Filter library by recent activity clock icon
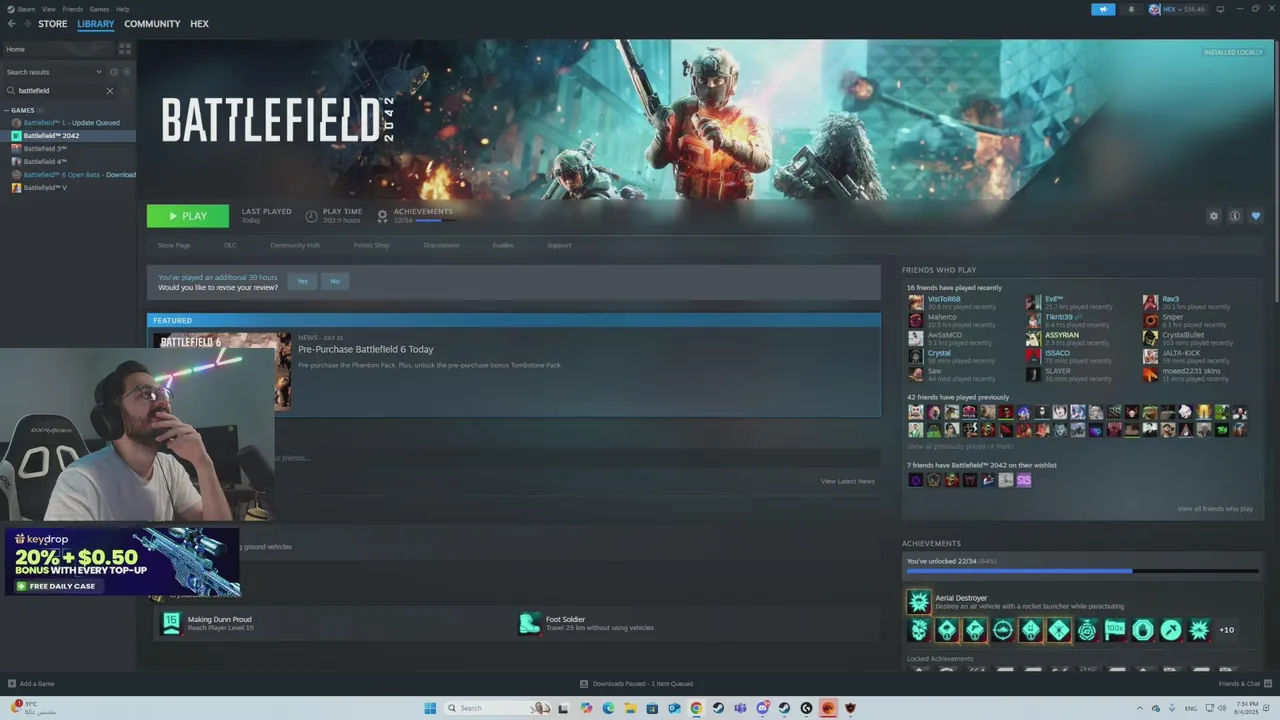The image size is (1280, 720). 114,72
